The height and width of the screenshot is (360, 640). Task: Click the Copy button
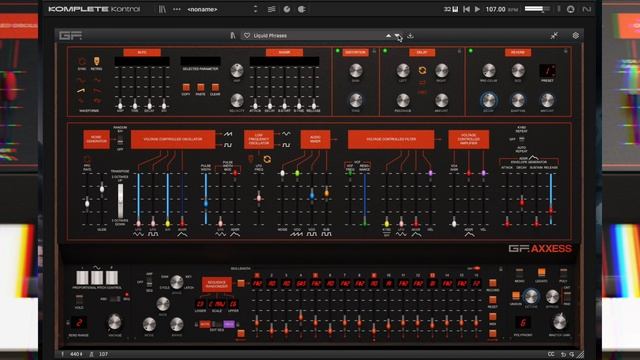click(x=186, y=87)
